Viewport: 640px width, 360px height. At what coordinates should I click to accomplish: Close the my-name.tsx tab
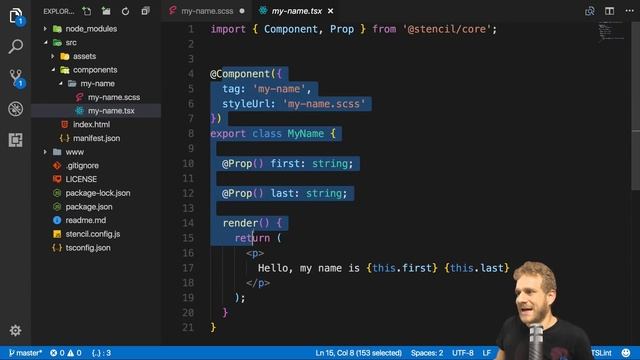(331, 11)
